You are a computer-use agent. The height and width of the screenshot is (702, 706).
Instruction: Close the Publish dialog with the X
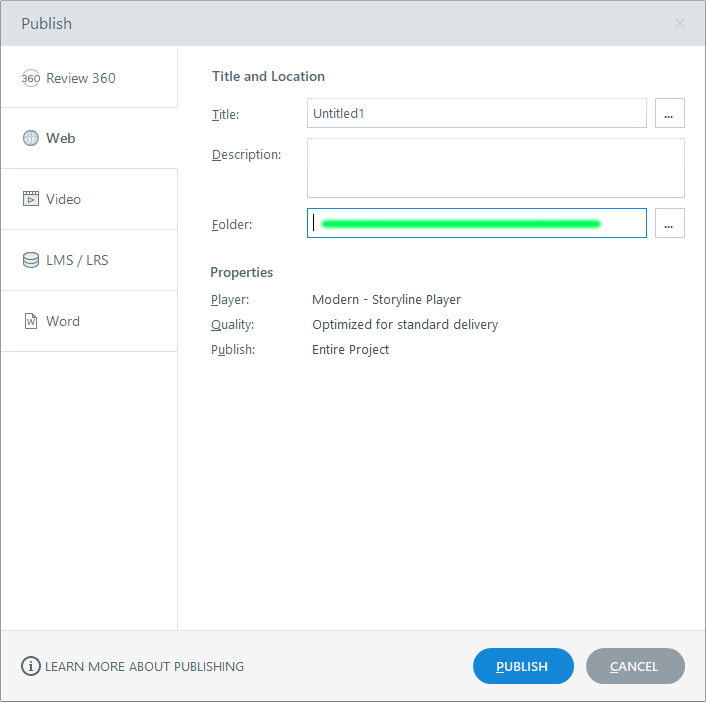pos(680,23)
